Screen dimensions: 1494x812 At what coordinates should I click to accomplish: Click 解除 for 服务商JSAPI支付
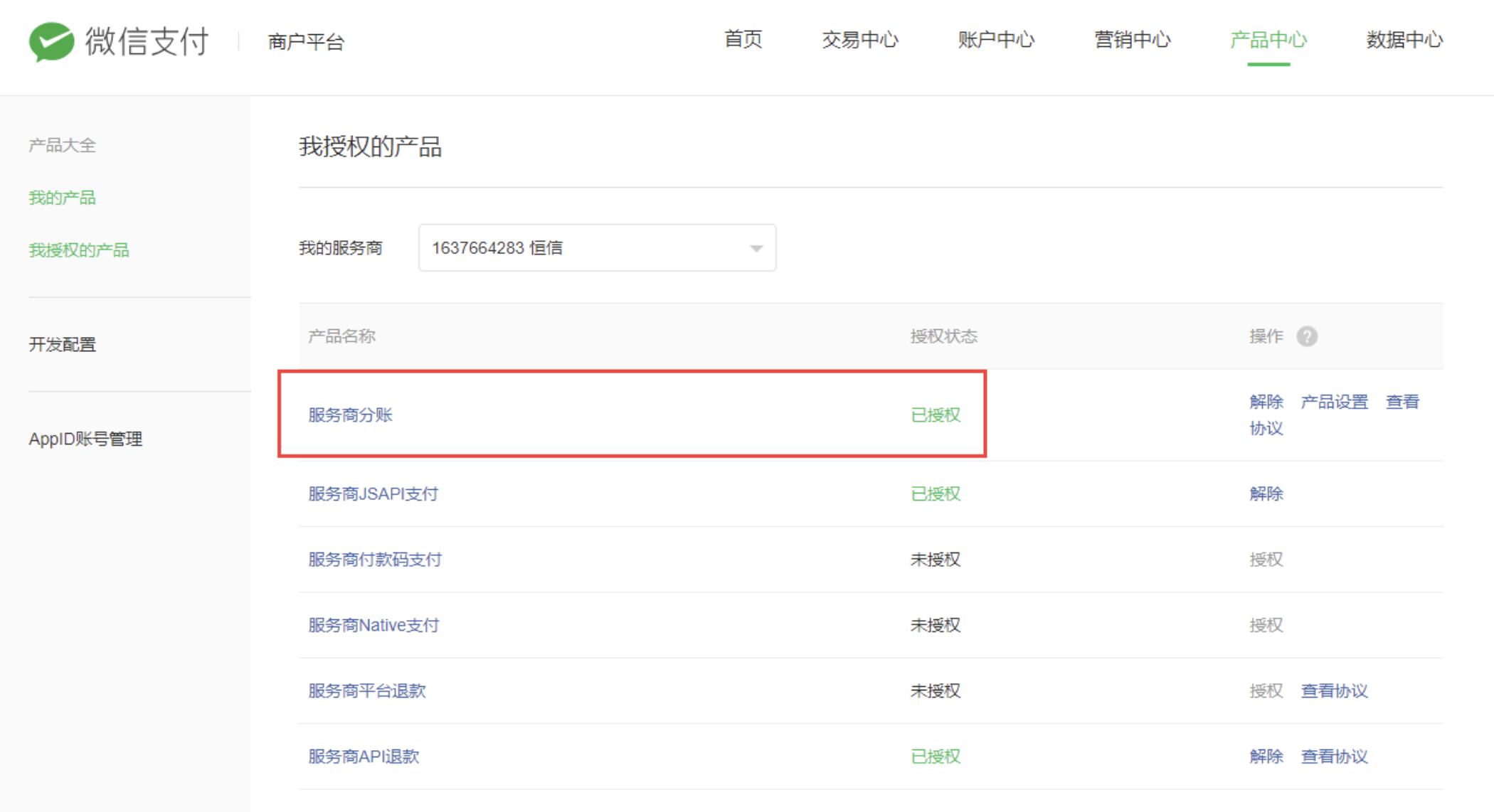(1266, 493)
